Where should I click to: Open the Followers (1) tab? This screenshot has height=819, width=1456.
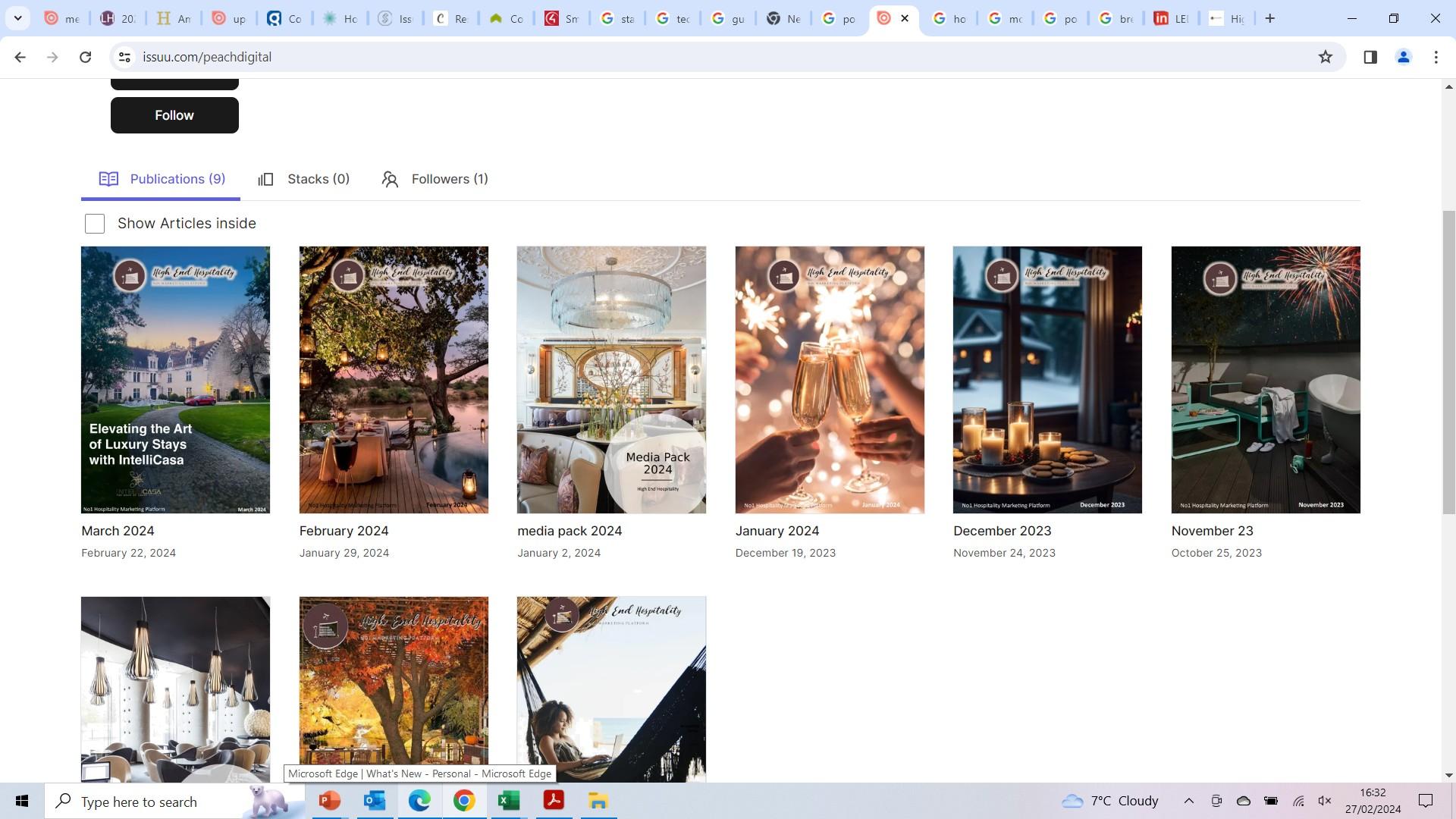435,179
